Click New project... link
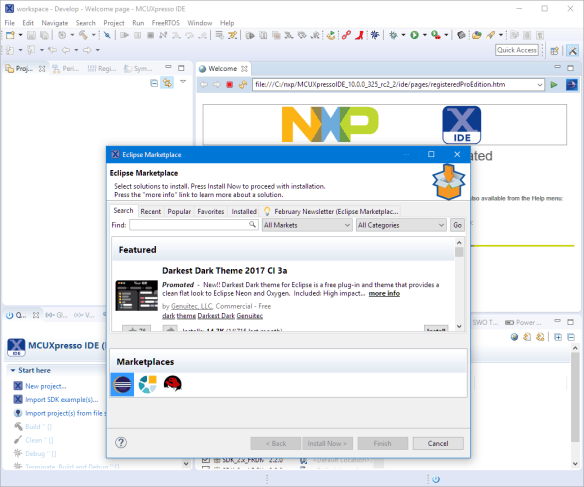 [45, 386]
